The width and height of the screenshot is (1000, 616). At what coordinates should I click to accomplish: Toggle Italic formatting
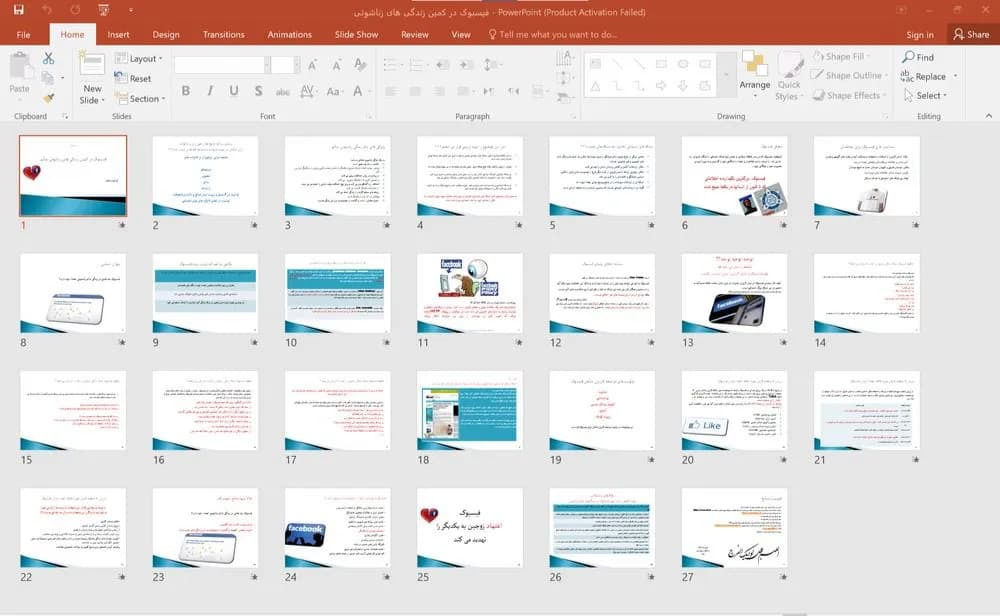click(x=210, y=91)
